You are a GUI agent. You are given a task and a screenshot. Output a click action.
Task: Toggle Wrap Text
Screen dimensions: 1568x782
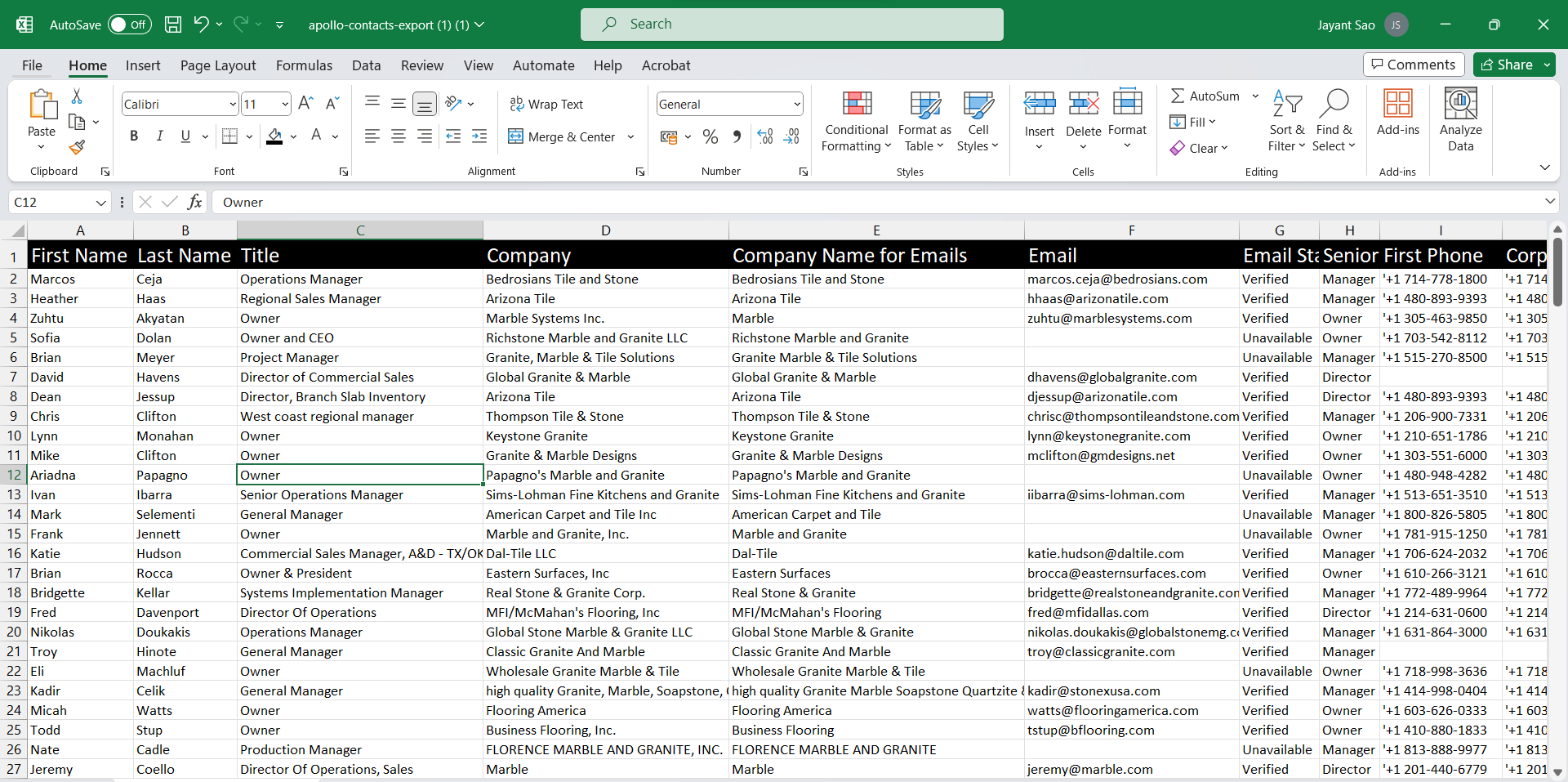click(546, 104)
